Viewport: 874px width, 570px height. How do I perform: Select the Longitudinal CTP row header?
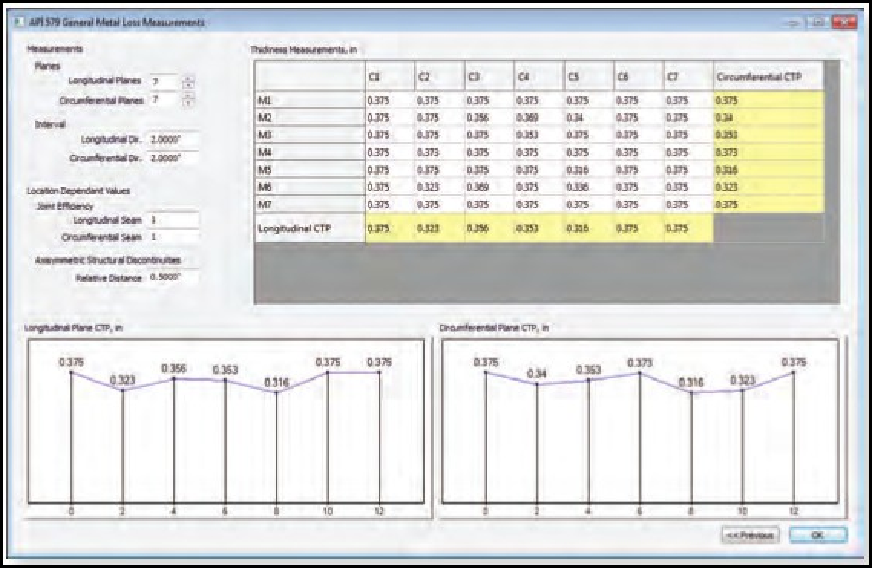coord(307,227)
